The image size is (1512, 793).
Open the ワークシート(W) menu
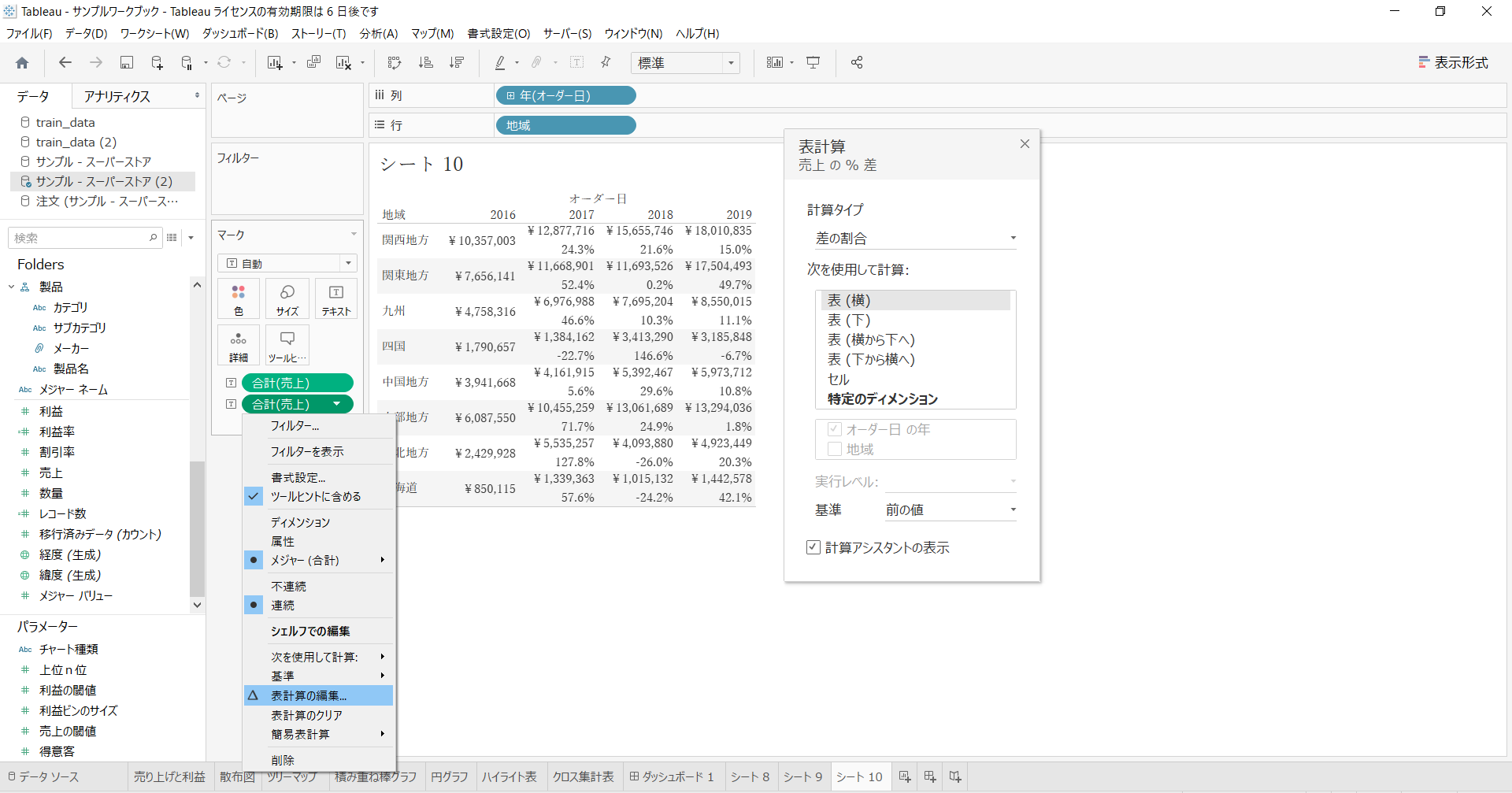pyautogui.click(x=154, y=33)
